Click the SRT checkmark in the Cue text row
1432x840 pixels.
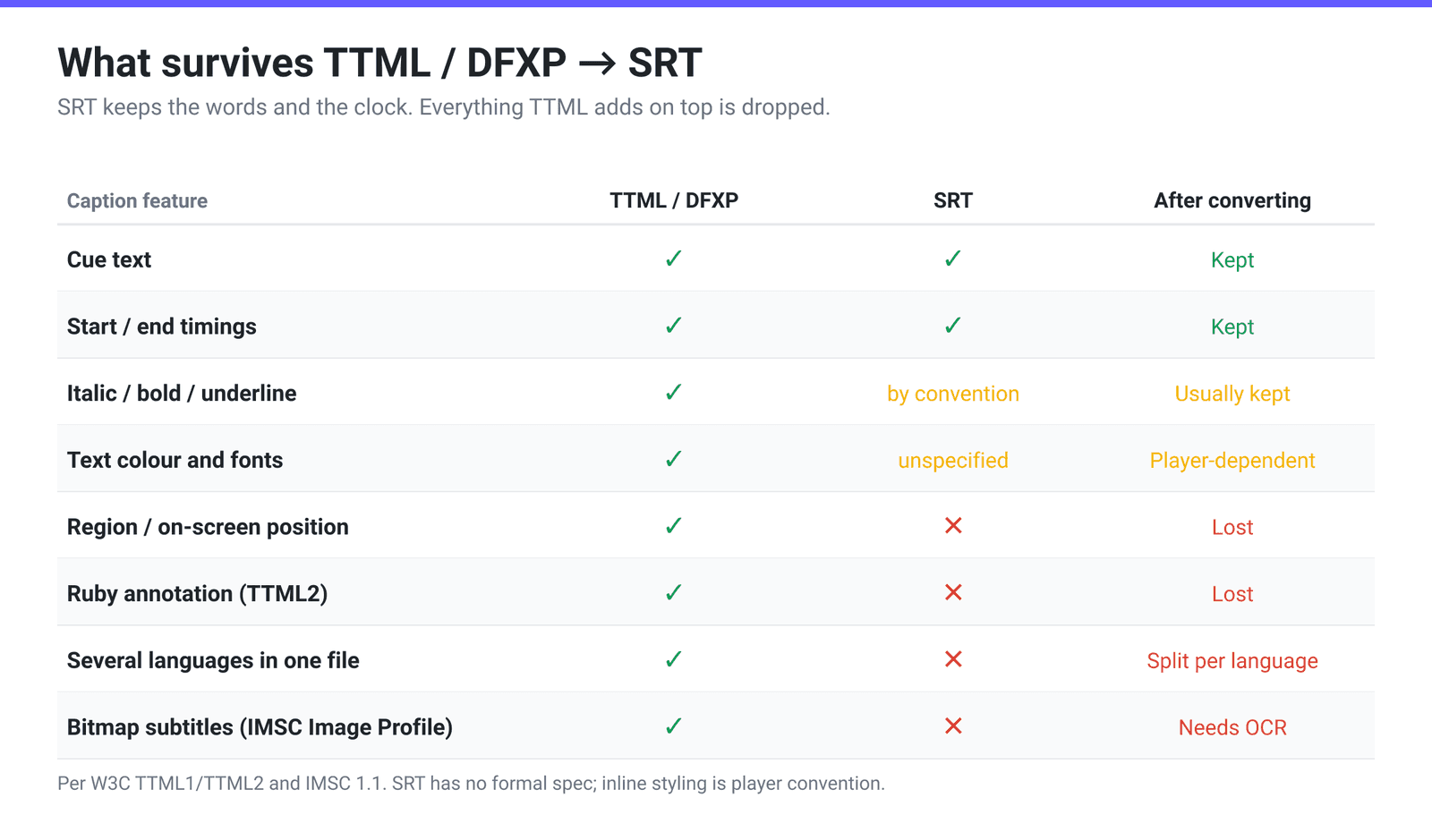(x=953, y=259)
